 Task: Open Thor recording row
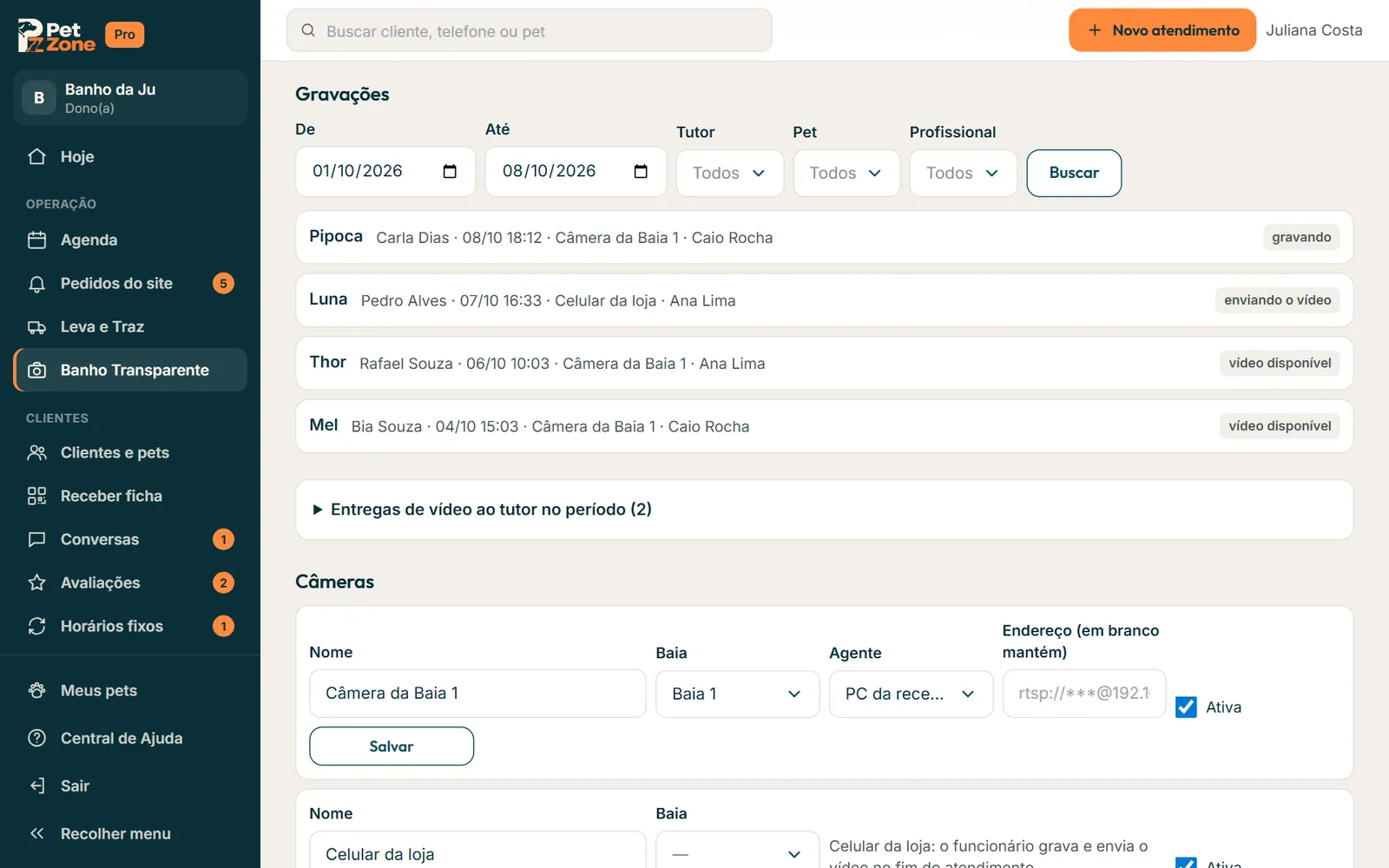tap(824, 363)
